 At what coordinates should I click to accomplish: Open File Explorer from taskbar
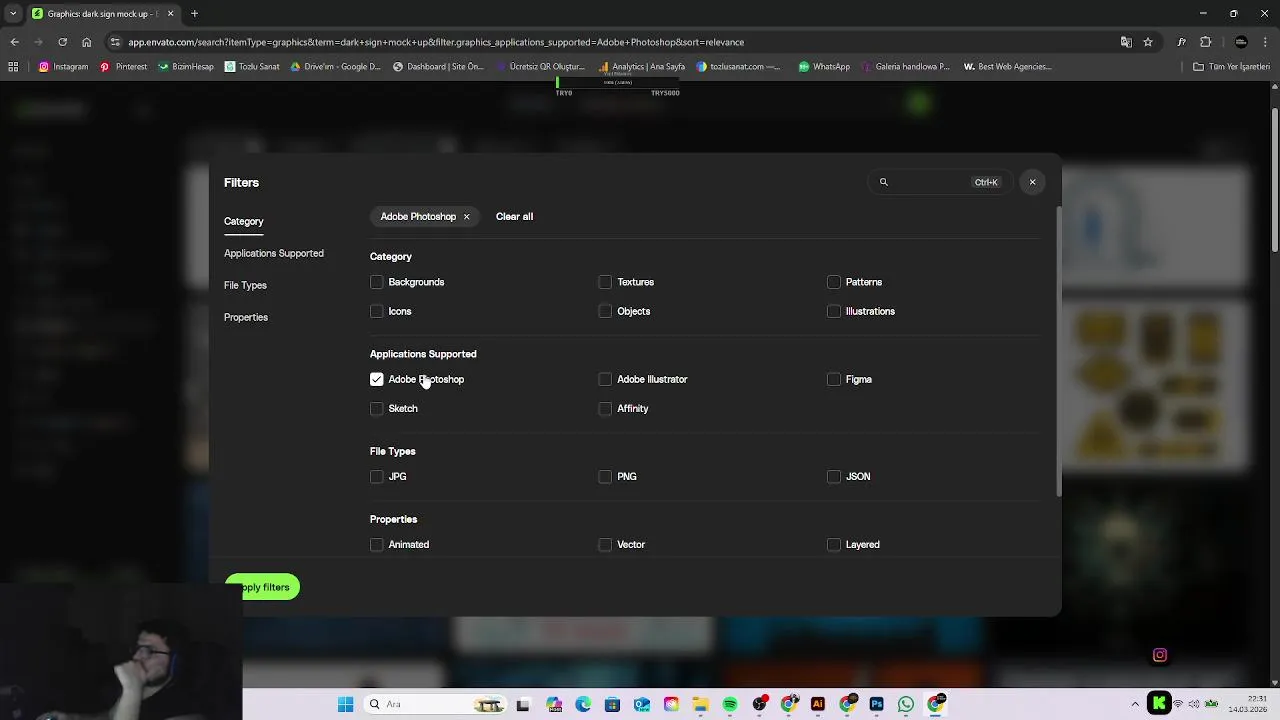(701, 704)
